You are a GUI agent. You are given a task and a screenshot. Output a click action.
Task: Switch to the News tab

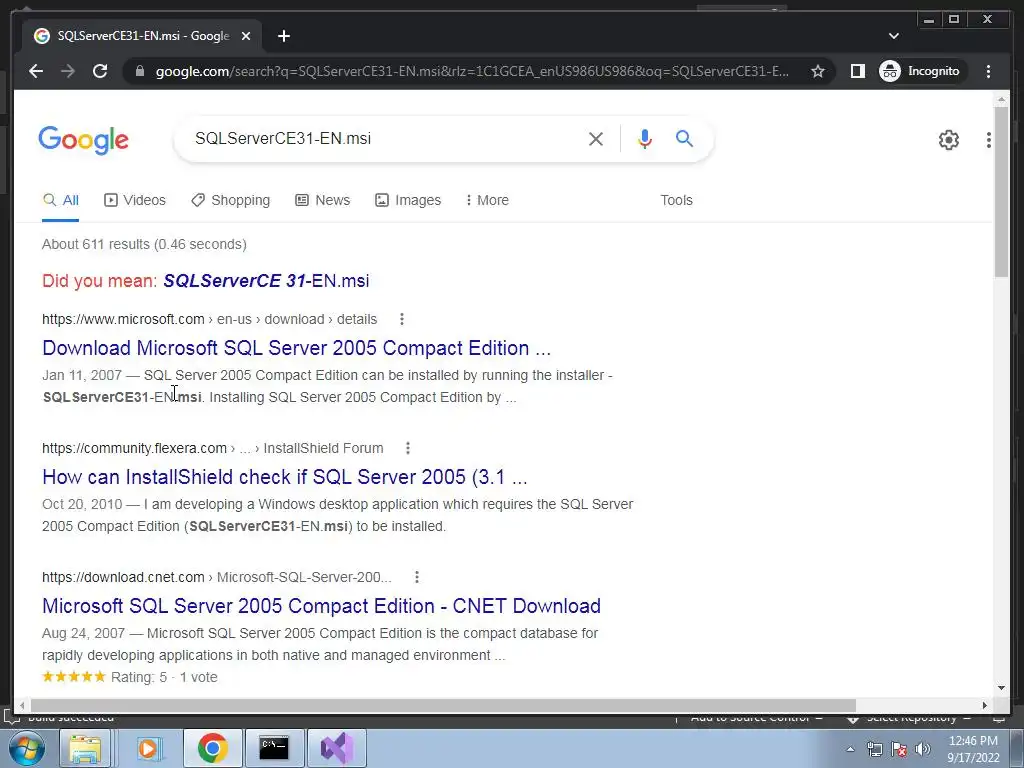pos(323,200)
